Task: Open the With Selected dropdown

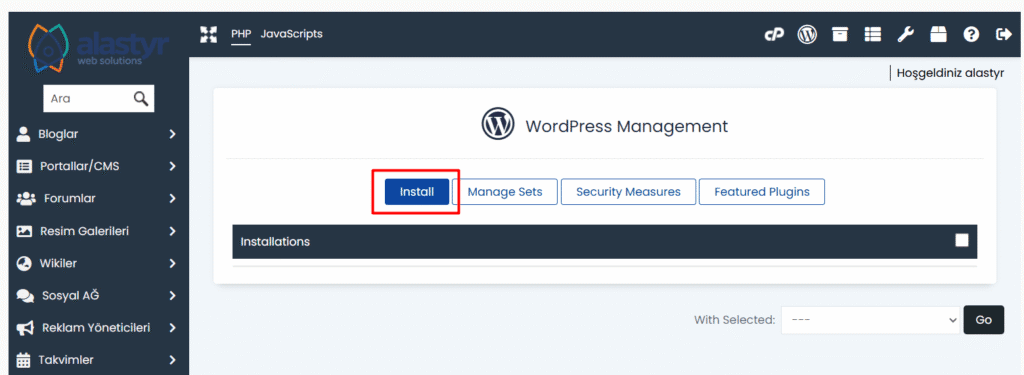Action: tap(871, 320)
